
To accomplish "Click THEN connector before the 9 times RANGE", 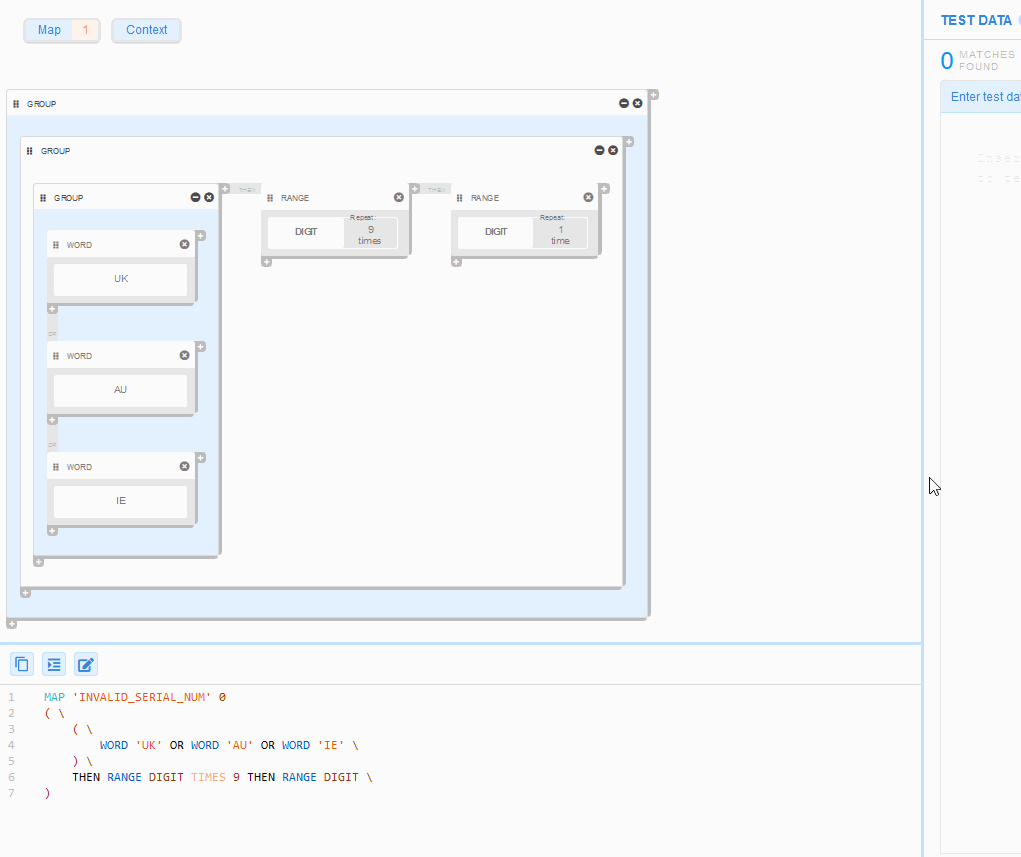I will tap(247, 190).
